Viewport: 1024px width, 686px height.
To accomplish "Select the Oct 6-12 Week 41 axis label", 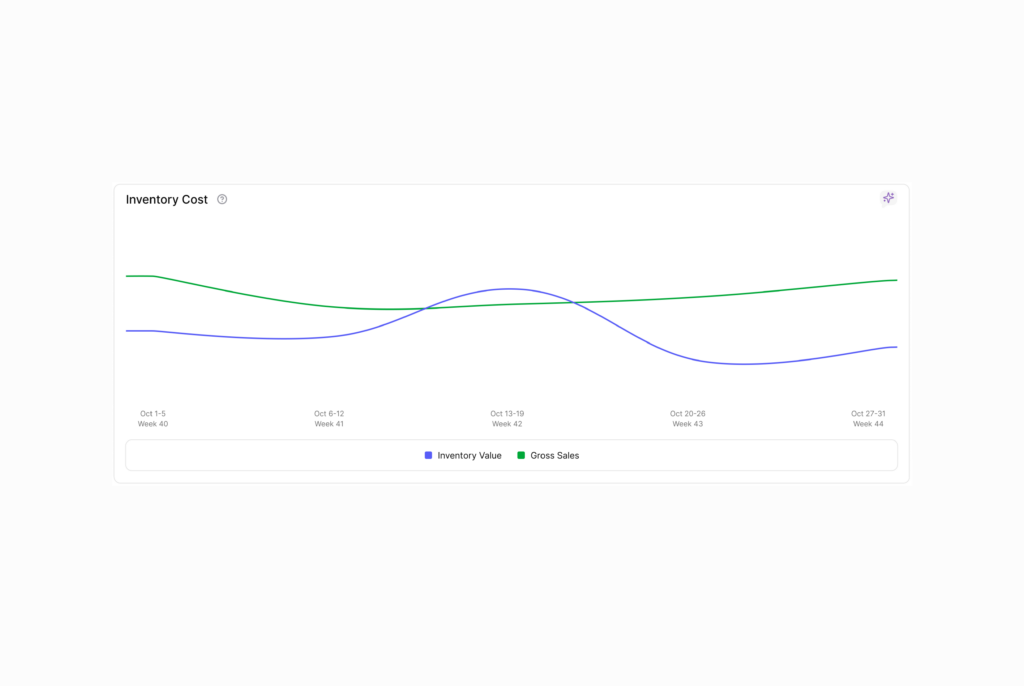I will point(329,418).
